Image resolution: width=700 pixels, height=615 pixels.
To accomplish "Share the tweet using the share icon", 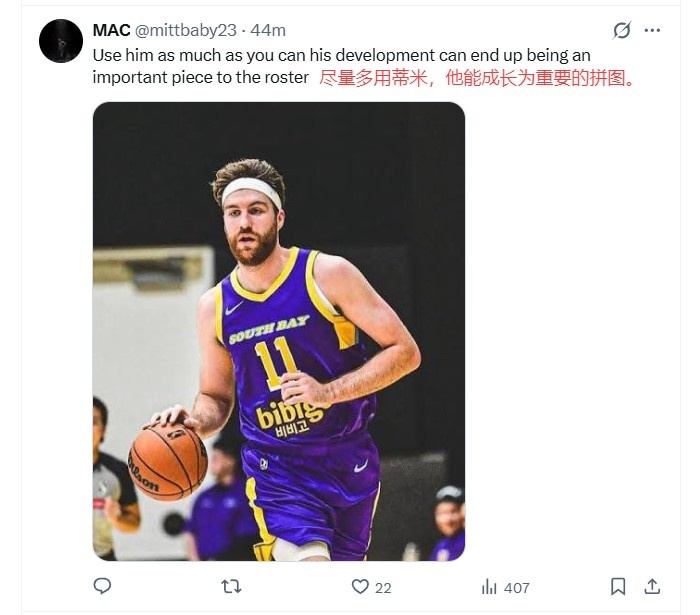I will click(x=651, y=587).
